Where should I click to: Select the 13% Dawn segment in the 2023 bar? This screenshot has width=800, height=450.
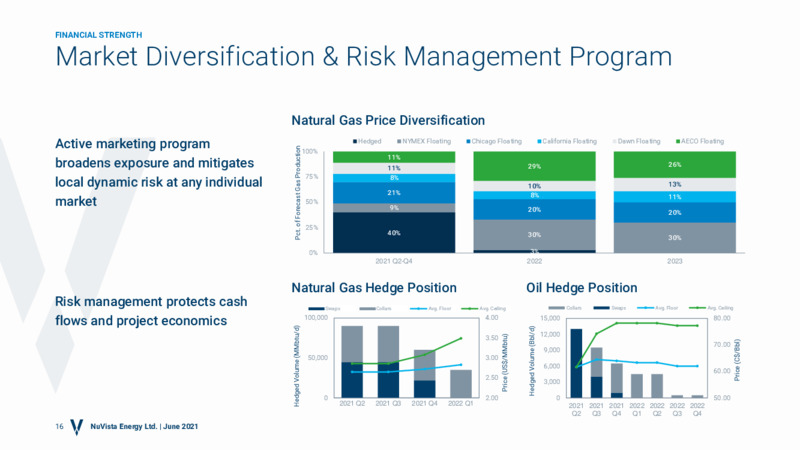(674, 185)
